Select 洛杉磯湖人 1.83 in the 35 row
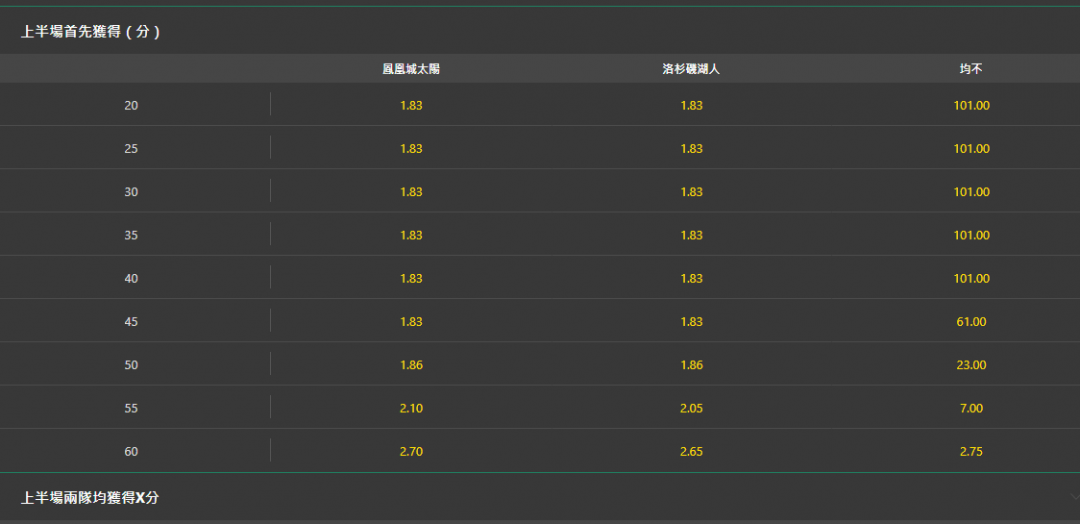 tap(692, 235)
